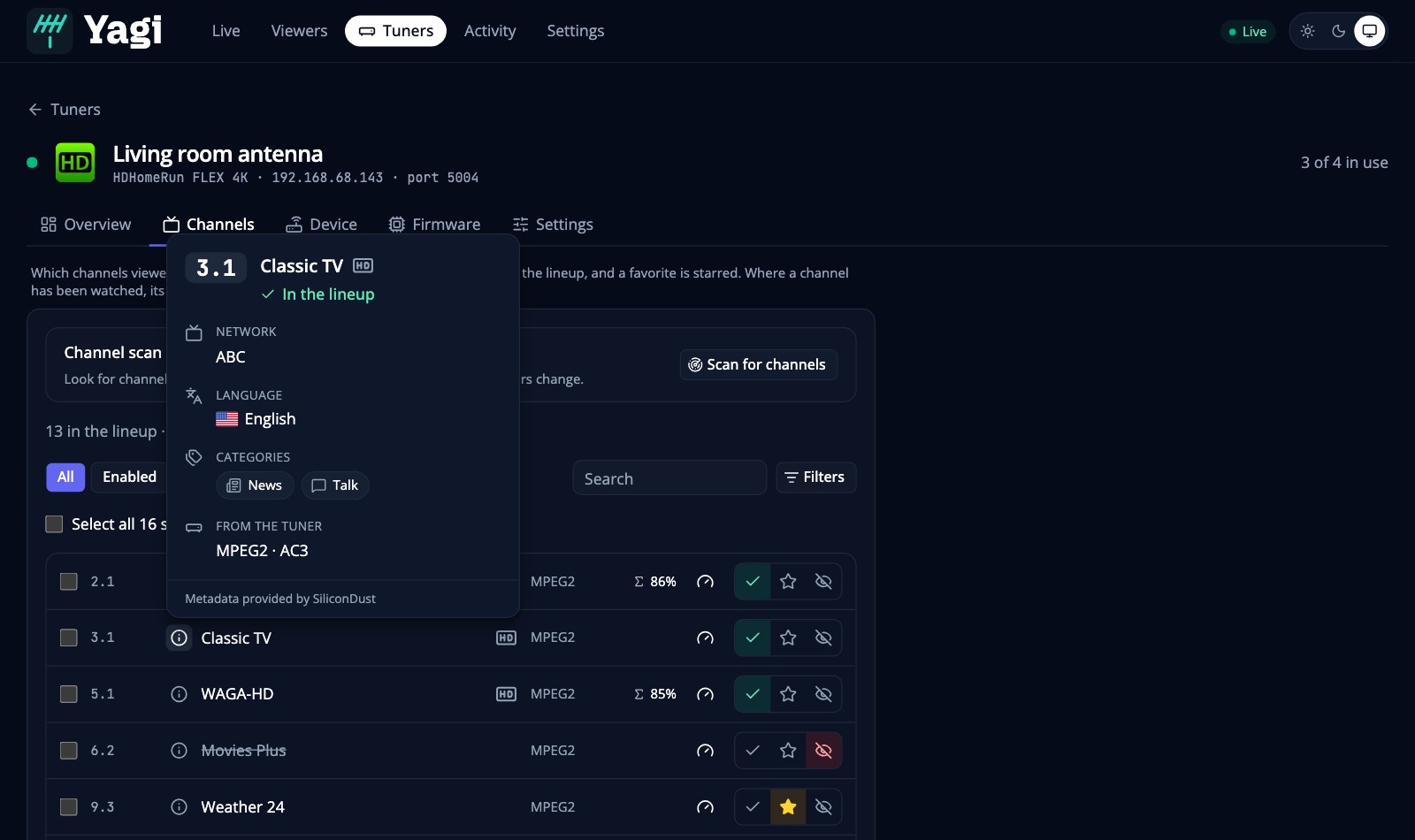Show only Enabled channels filter
This screenshot has width=1415, height=840.
point(129,477)
